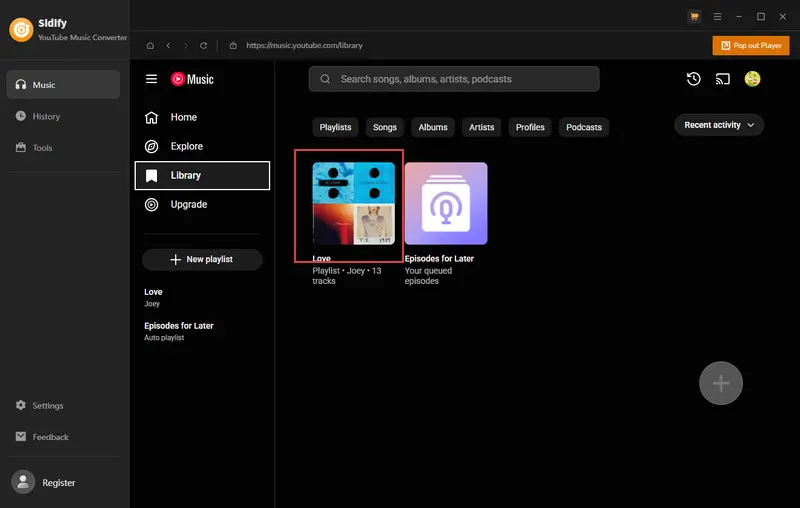This screenshot has height=508, width=800.
Task: Toggle YouTube Music guide hamburger menu
Action: 152,79
